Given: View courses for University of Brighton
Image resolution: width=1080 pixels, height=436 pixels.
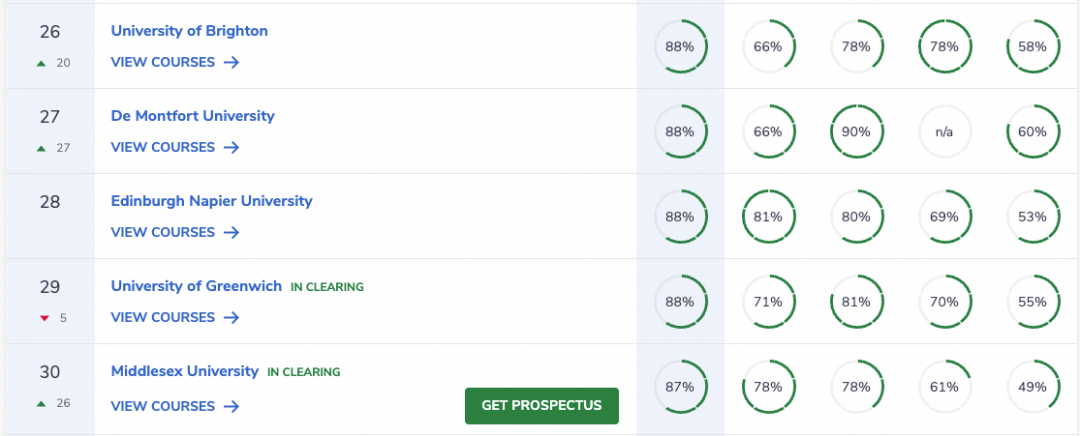Looking at the screenshot, I should coord(175,62).
